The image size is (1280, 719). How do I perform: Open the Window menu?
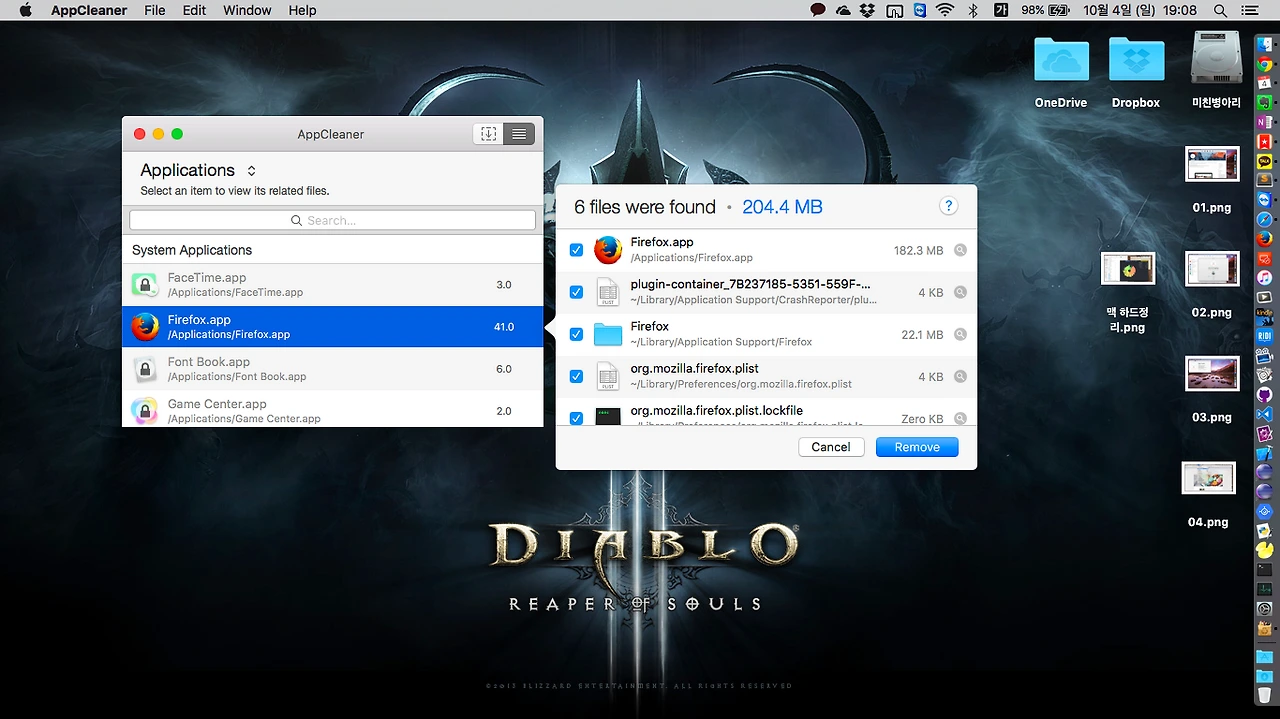tap(247, 10)
